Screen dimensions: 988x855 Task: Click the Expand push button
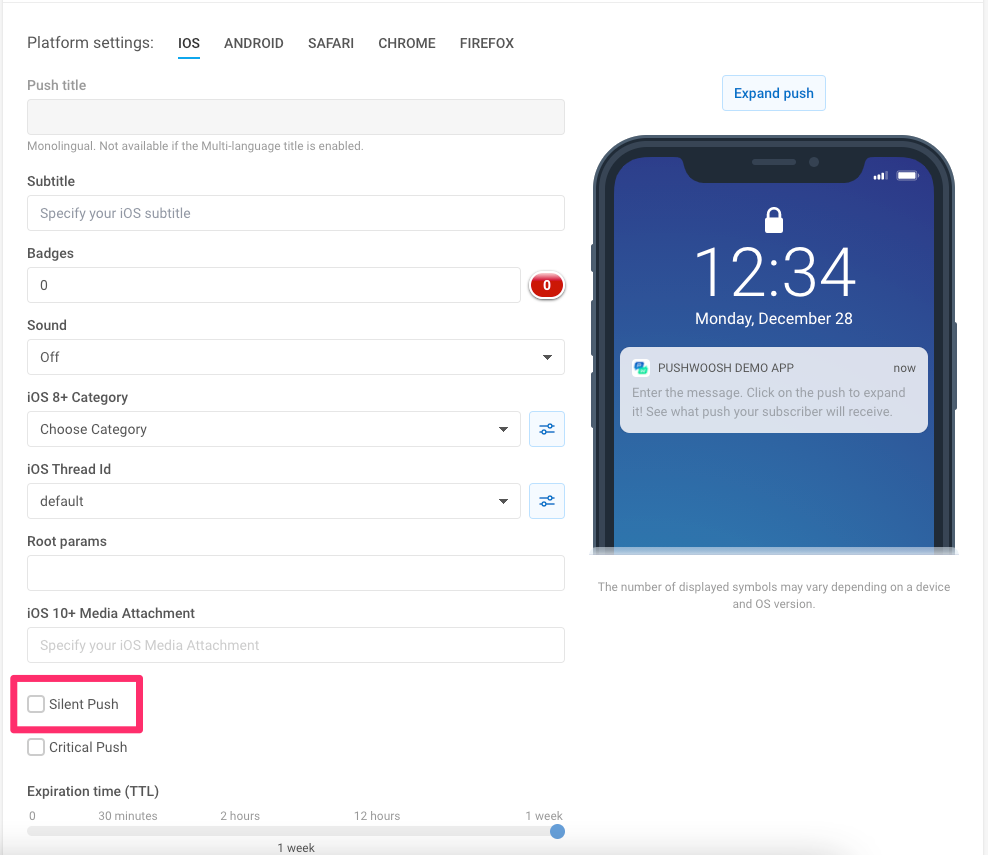coord(773,93)
